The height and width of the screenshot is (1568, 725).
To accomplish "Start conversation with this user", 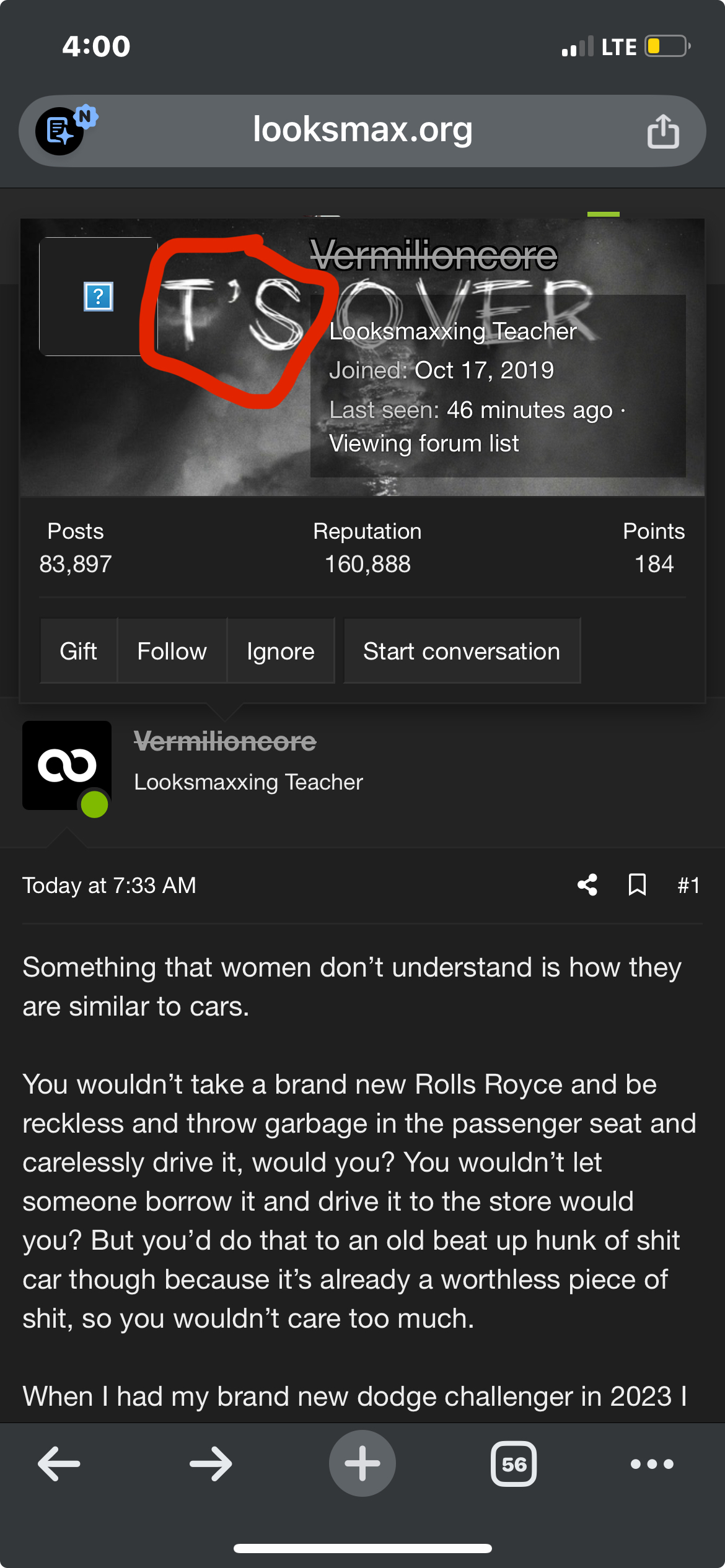I will pos(462,651).
